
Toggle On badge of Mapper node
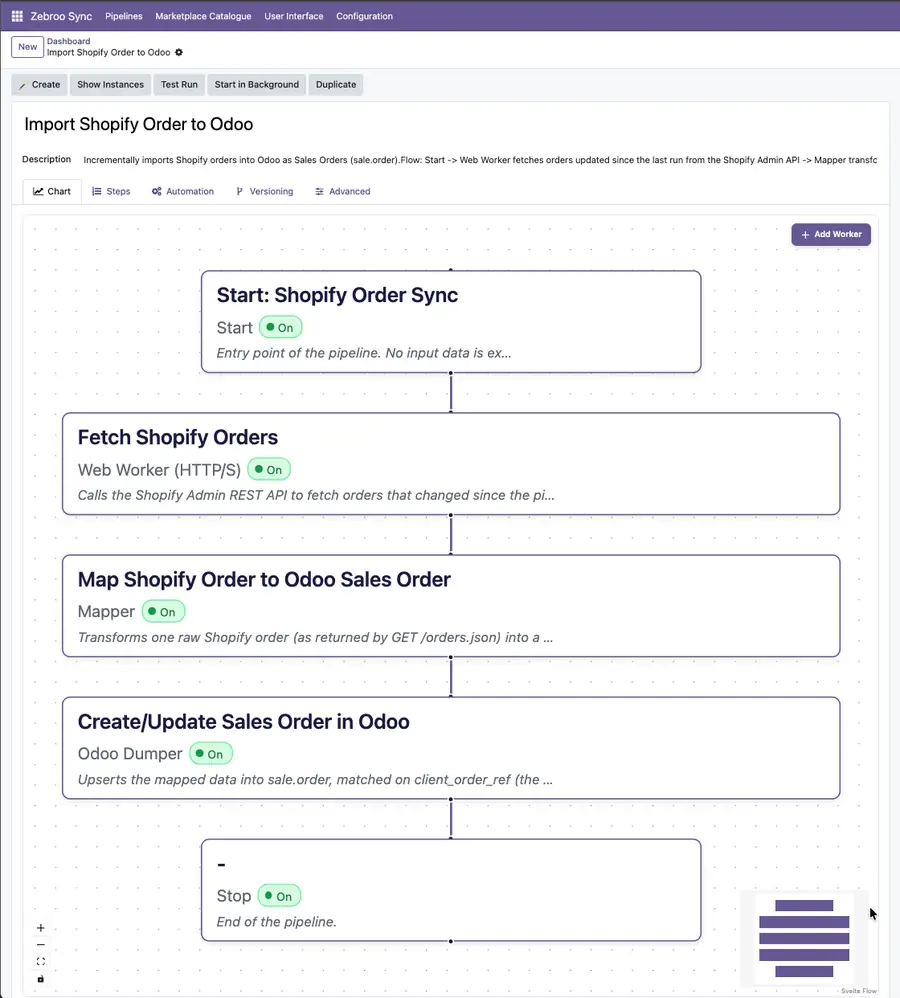pyautogui.click(x=163, y=612)
